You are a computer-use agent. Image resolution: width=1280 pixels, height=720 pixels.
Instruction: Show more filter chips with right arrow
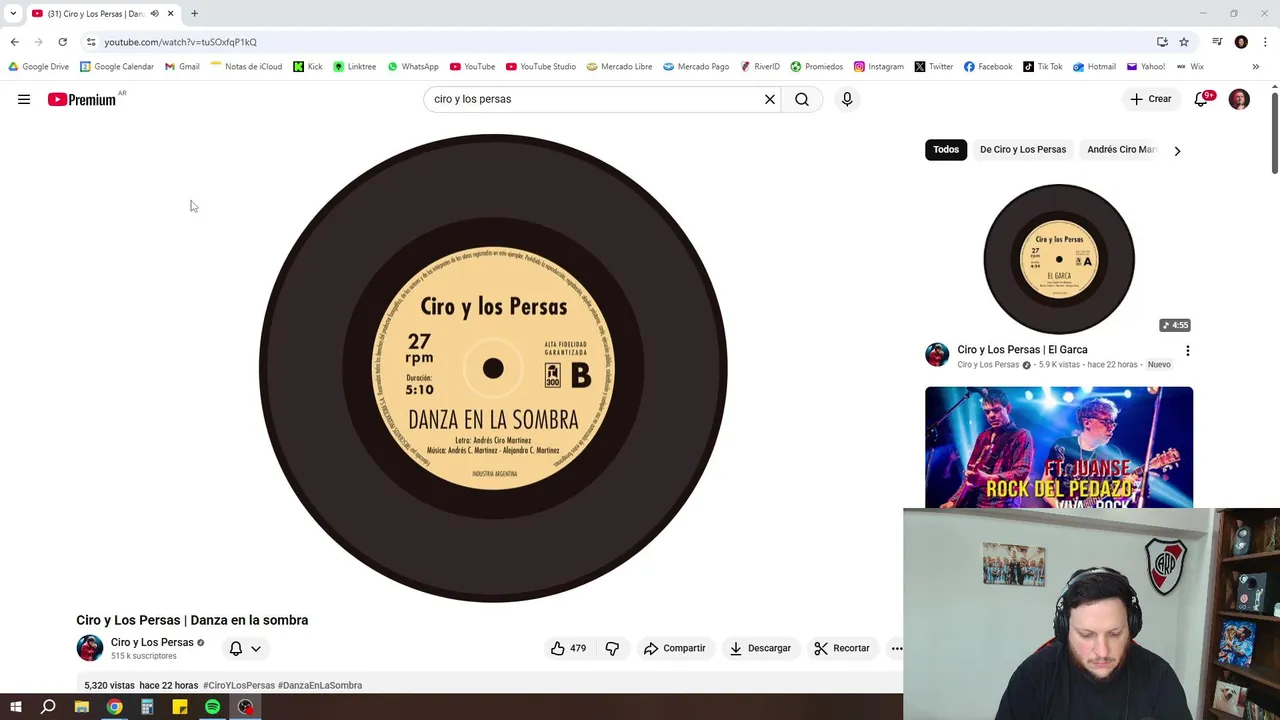point(1177,151)
